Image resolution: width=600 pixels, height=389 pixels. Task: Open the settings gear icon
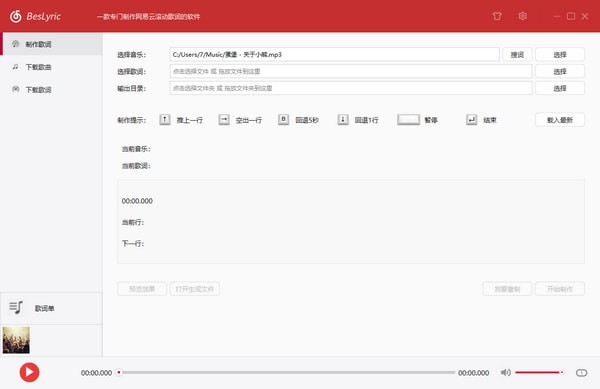[x=522, y=16]
